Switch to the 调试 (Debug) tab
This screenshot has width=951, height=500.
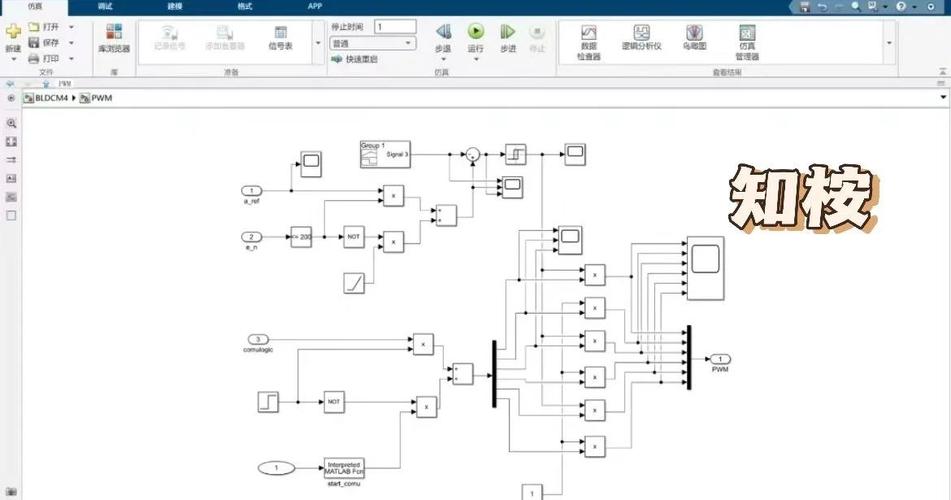105,6
